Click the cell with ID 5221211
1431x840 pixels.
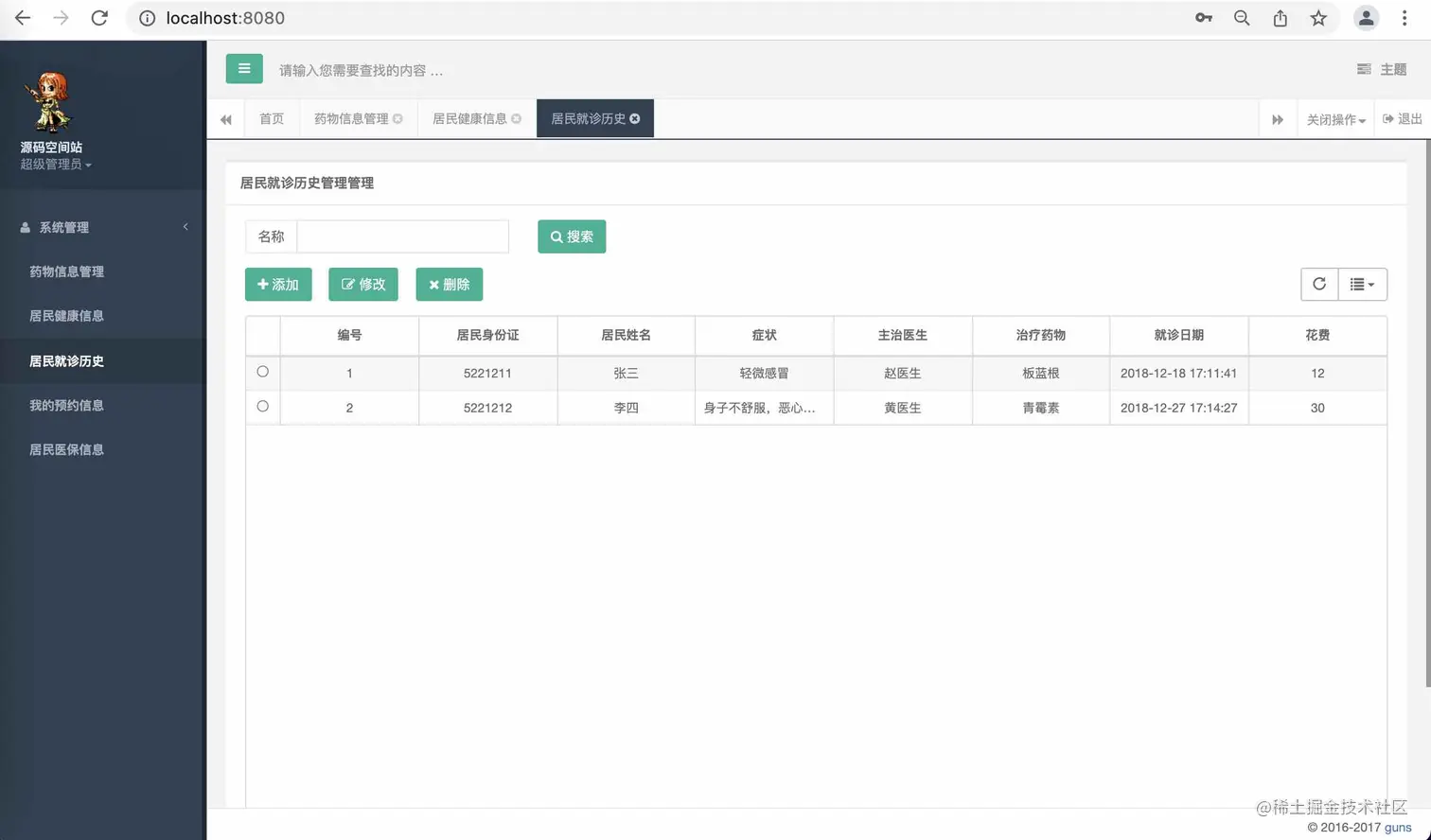pos(487,373)
